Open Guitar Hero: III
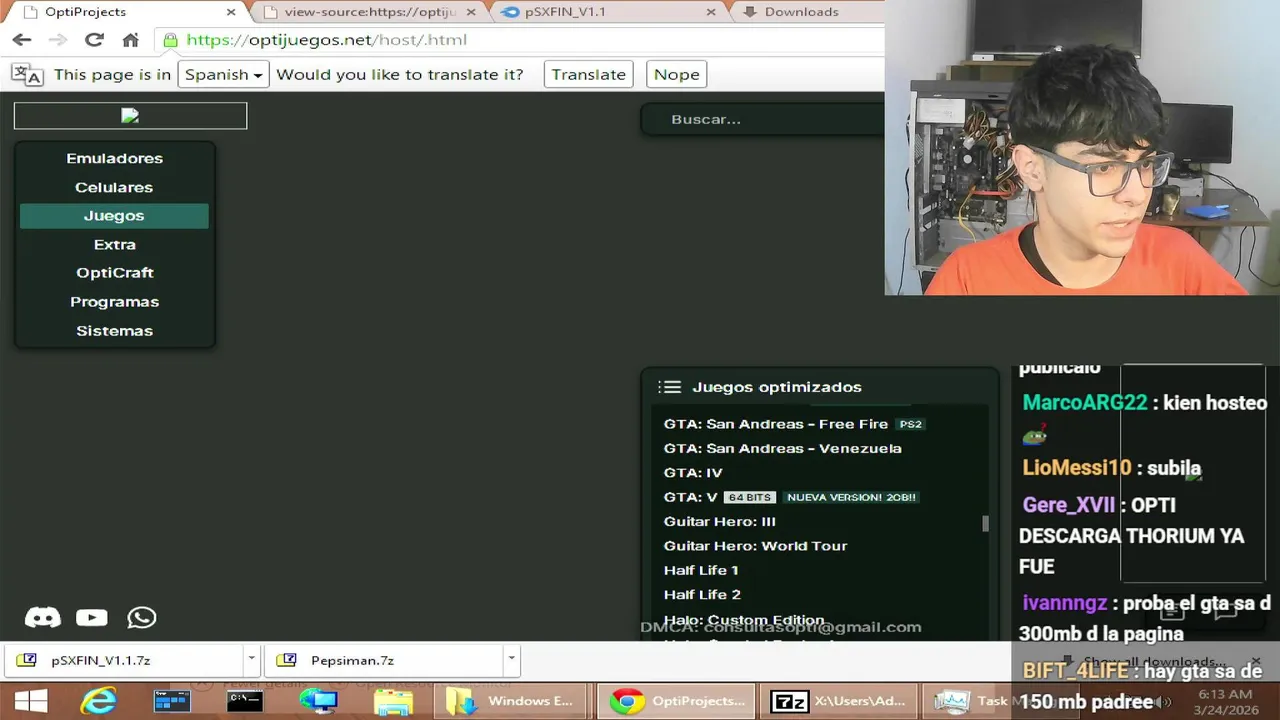1280x720 pixels. [720, 521]
